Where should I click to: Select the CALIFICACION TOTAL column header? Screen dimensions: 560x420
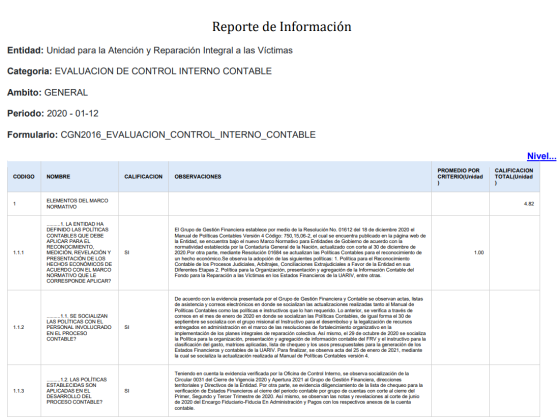514,177
